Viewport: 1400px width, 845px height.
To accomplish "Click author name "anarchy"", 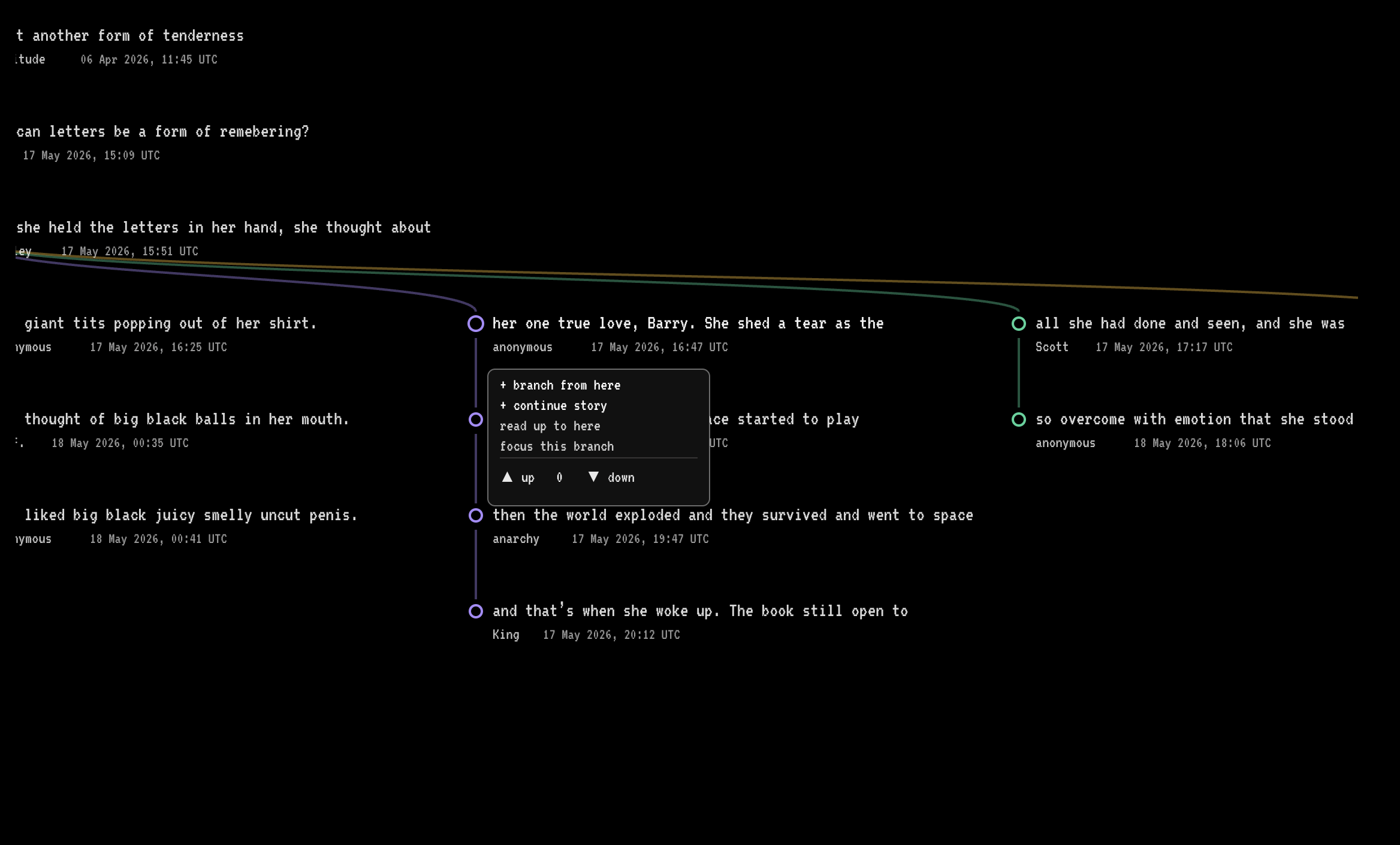I will click(516, 539).
